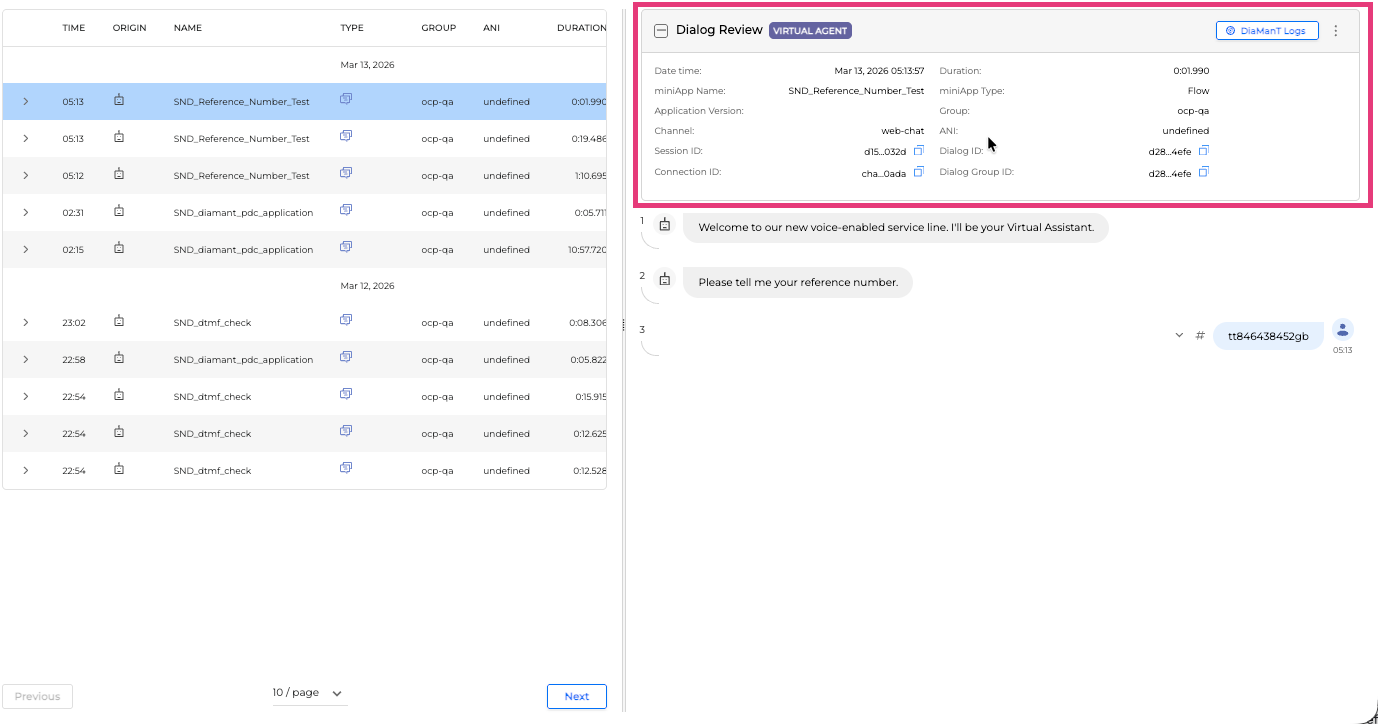Expand the 22:58 SND_diamant_pdc_application row
The width and height of the screenshot is (1378, 724).
point(26,360)
